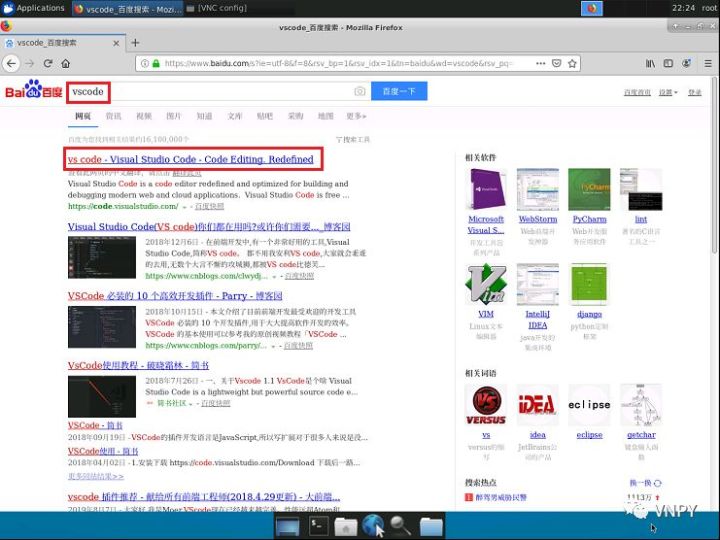Screen dimensions: 720x540
Task: Open result vs code - Visual Studio Code
Action: coord(191,159)
